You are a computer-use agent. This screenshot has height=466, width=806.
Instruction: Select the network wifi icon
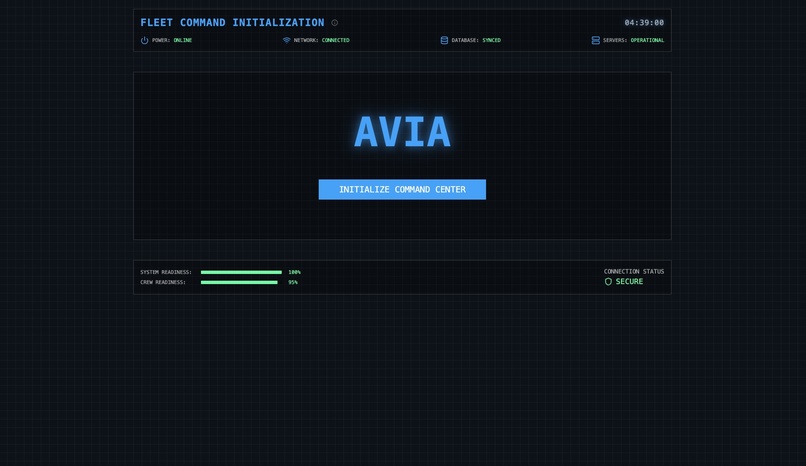pos(286,40)
